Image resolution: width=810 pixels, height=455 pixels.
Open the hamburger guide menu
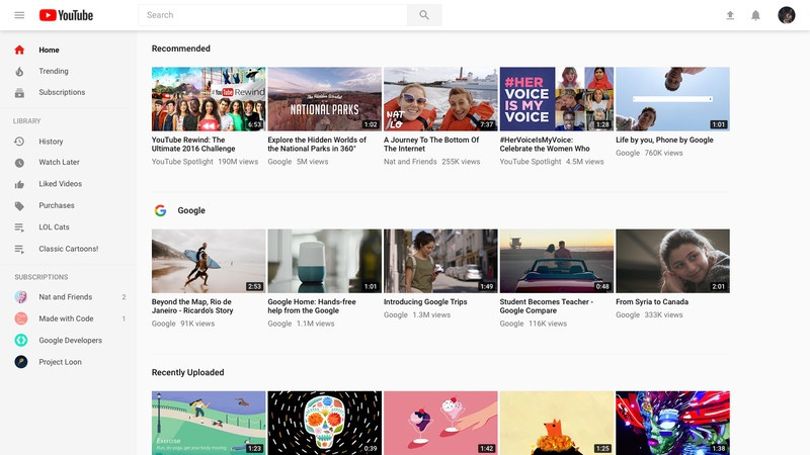tap(19, 15)
